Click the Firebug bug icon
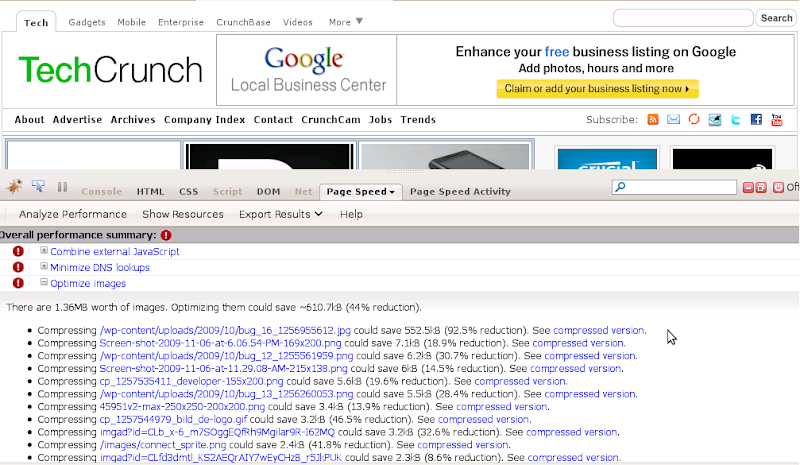800x465 pixels. [14, 186]
